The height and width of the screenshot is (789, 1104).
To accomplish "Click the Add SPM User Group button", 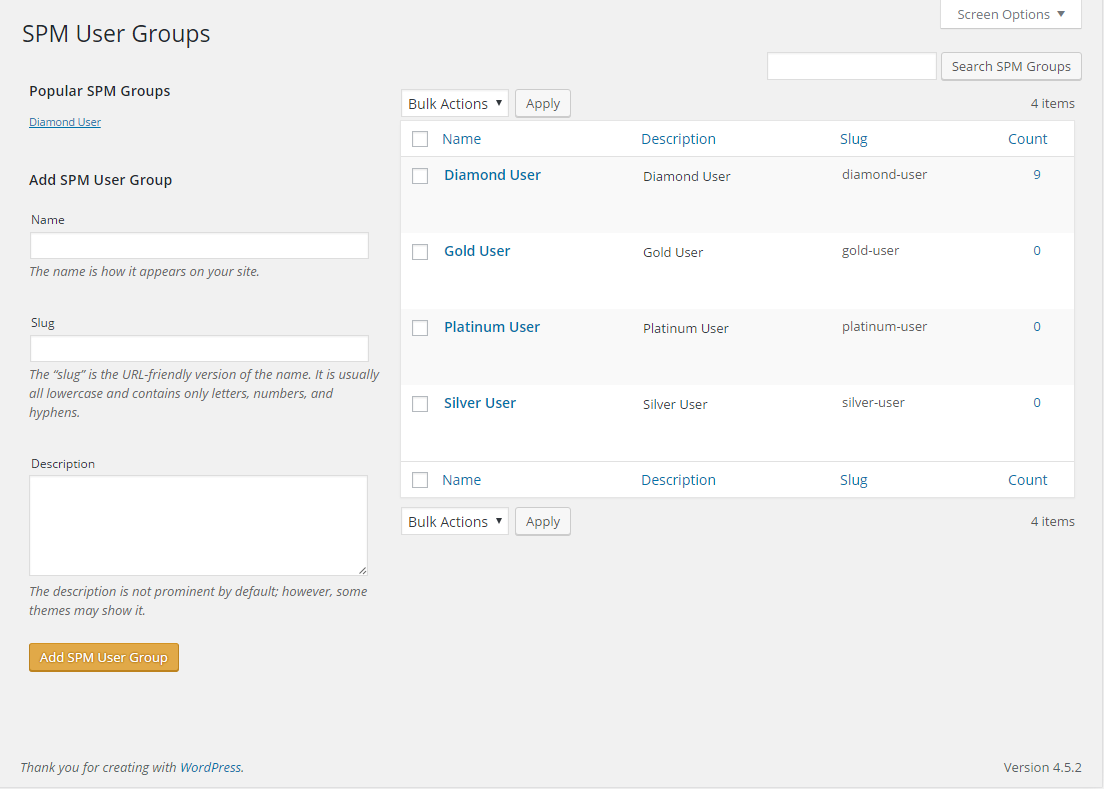I will coord(104,657).
